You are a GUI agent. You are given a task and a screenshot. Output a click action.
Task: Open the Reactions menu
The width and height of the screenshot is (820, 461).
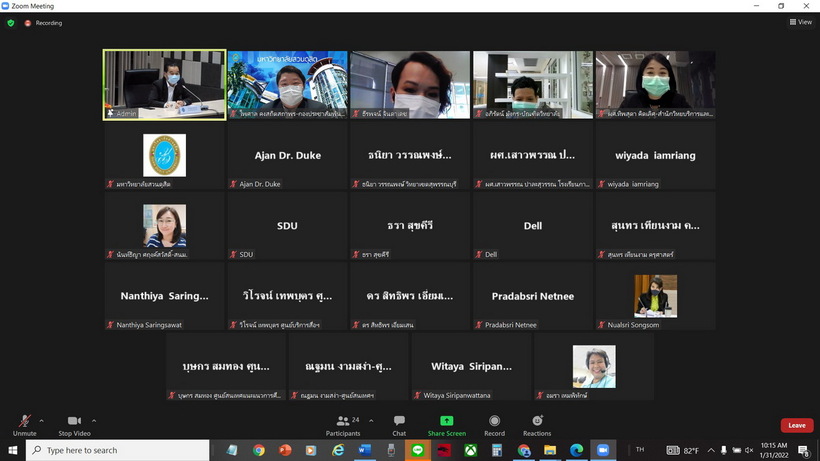coord(537,425)
